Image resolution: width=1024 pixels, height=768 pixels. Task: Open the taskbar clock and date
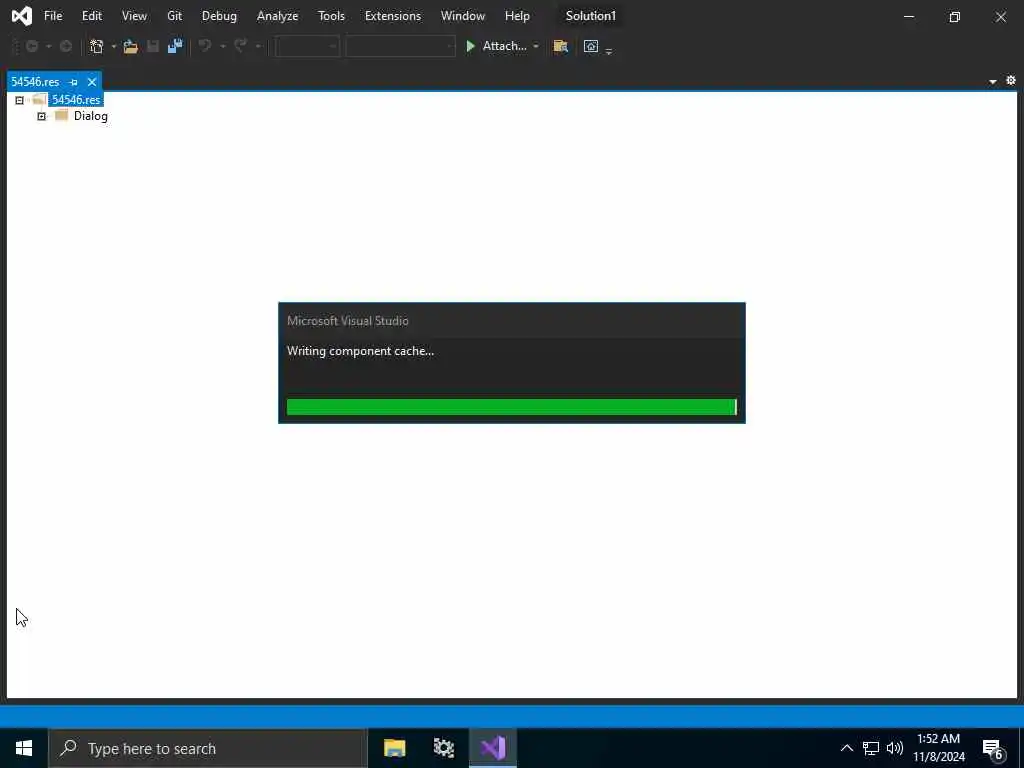(938, 748)
